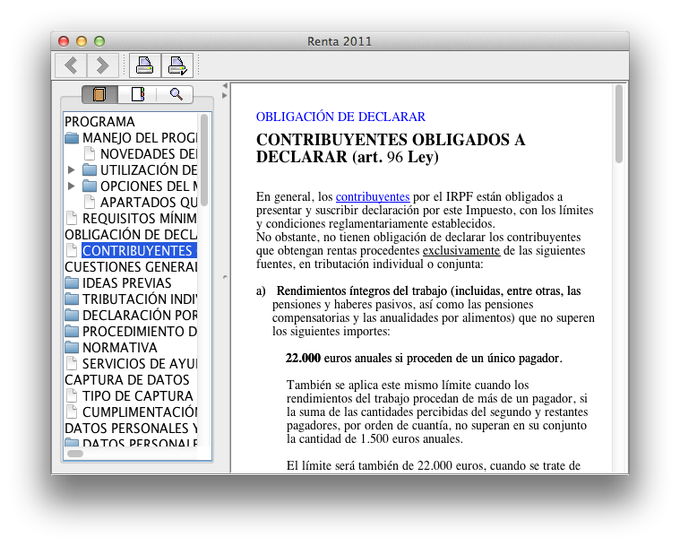This screenshot has height=546, width=680.
Task: Open the NORMATIVA folder
Action: (120, 347)
